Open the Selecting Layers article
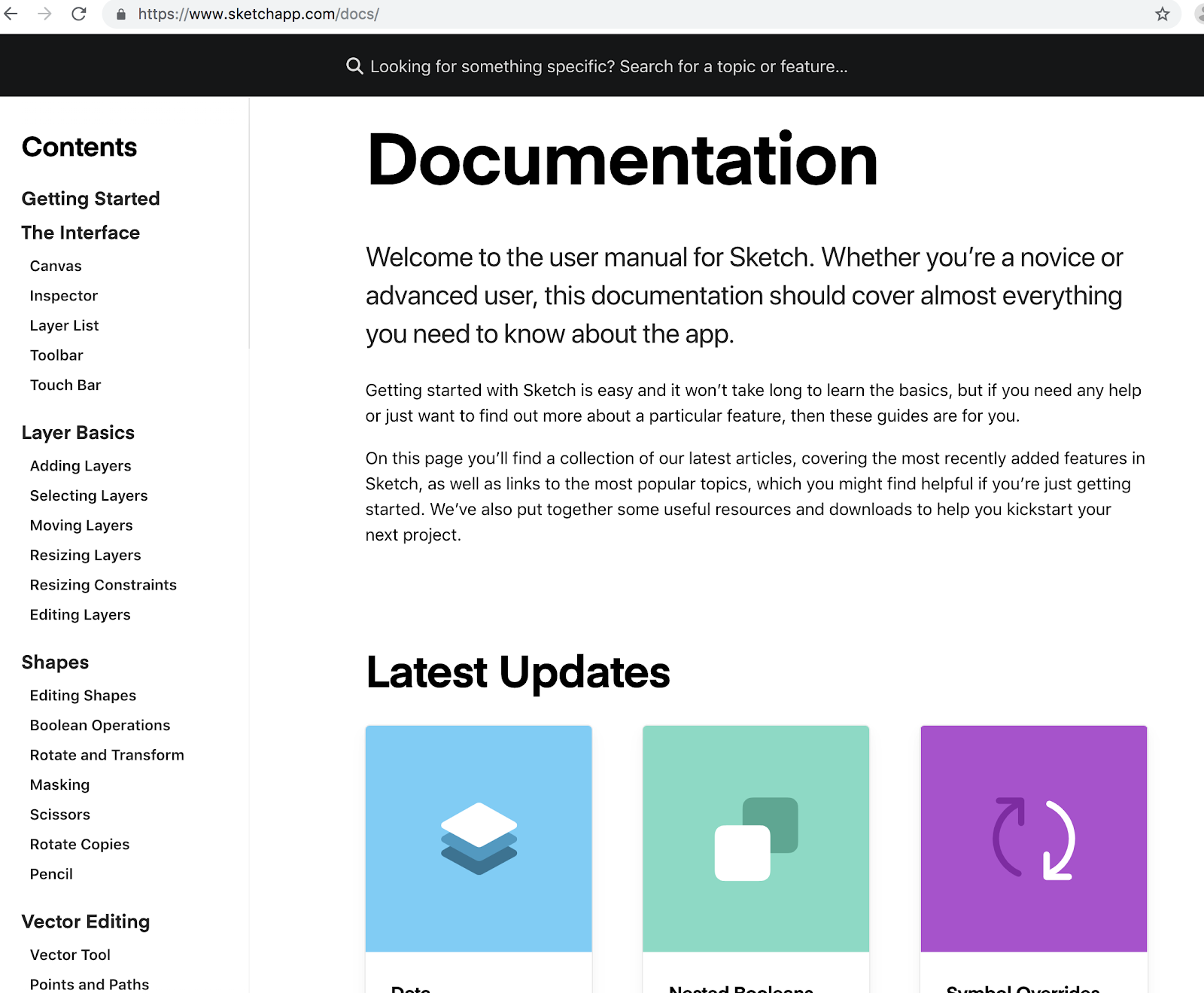 (x=89, y=495)
